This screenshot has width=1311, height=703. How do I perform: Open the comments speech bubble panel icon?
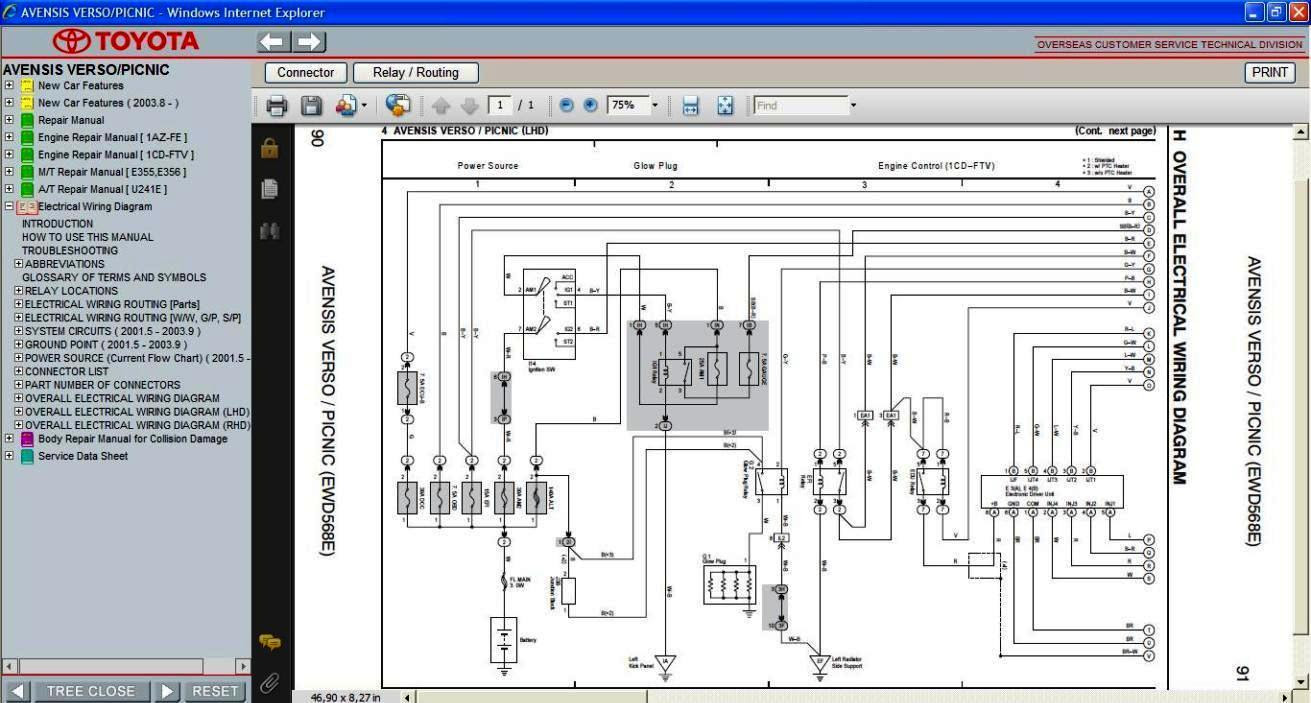(270, 642)
